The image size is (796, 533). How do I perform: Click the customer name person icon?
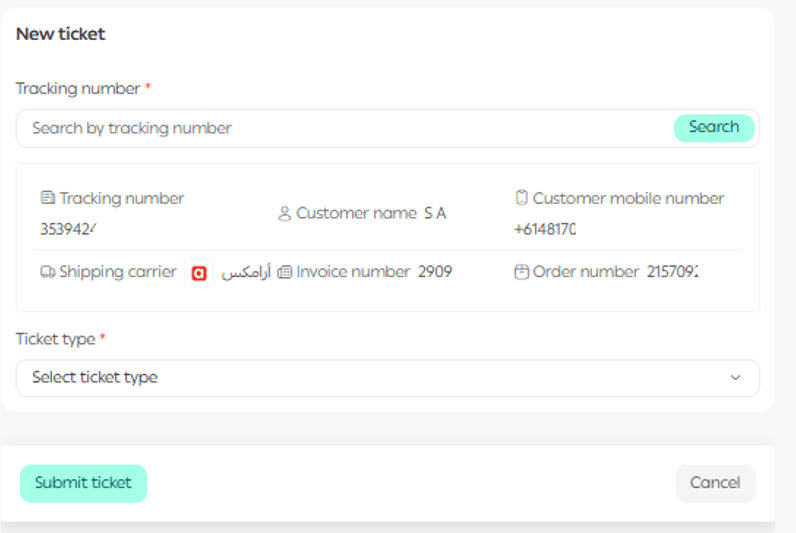point(284,213)
